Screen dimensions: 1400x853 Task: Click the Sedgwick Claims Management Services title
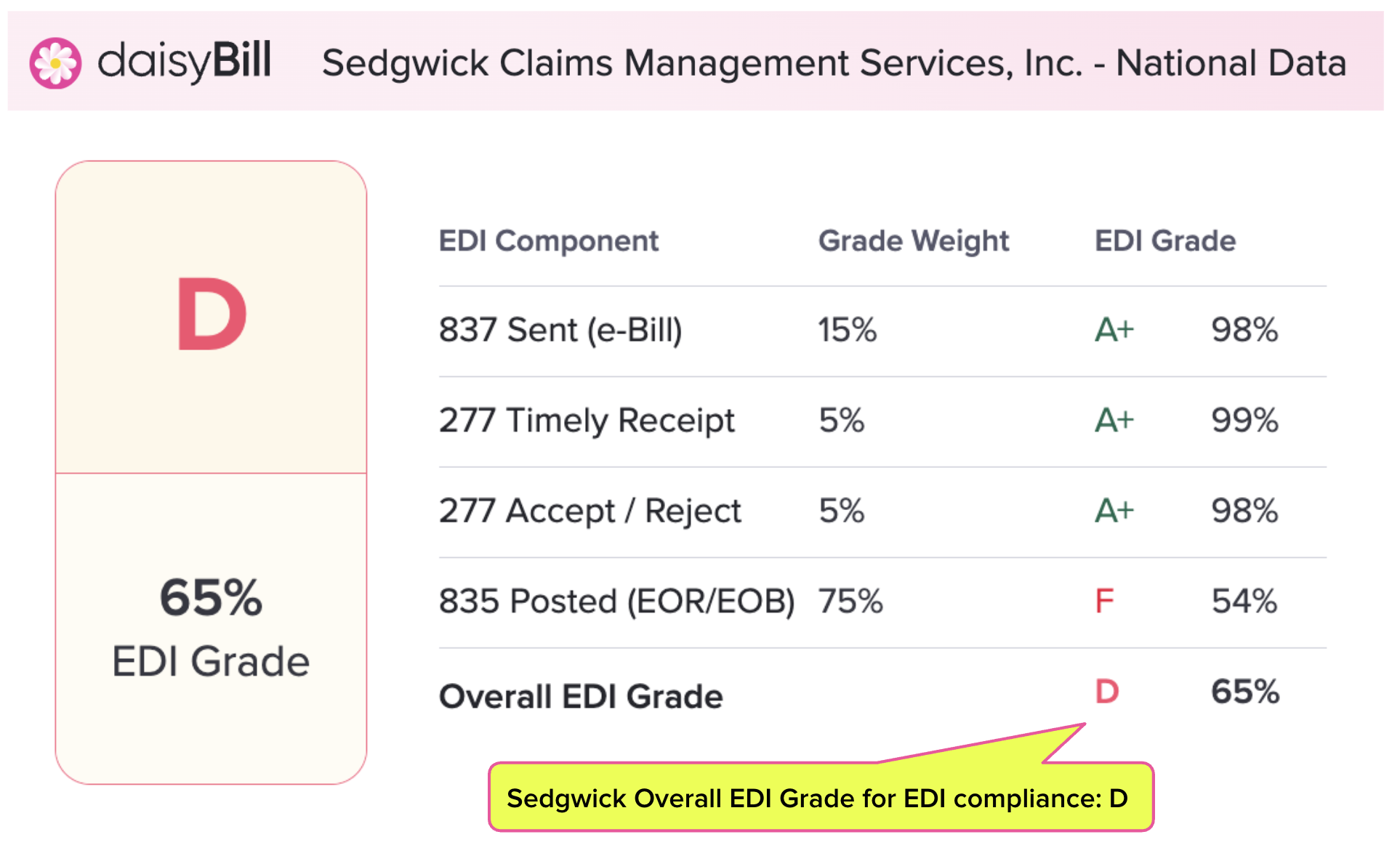tap(834, 63)
